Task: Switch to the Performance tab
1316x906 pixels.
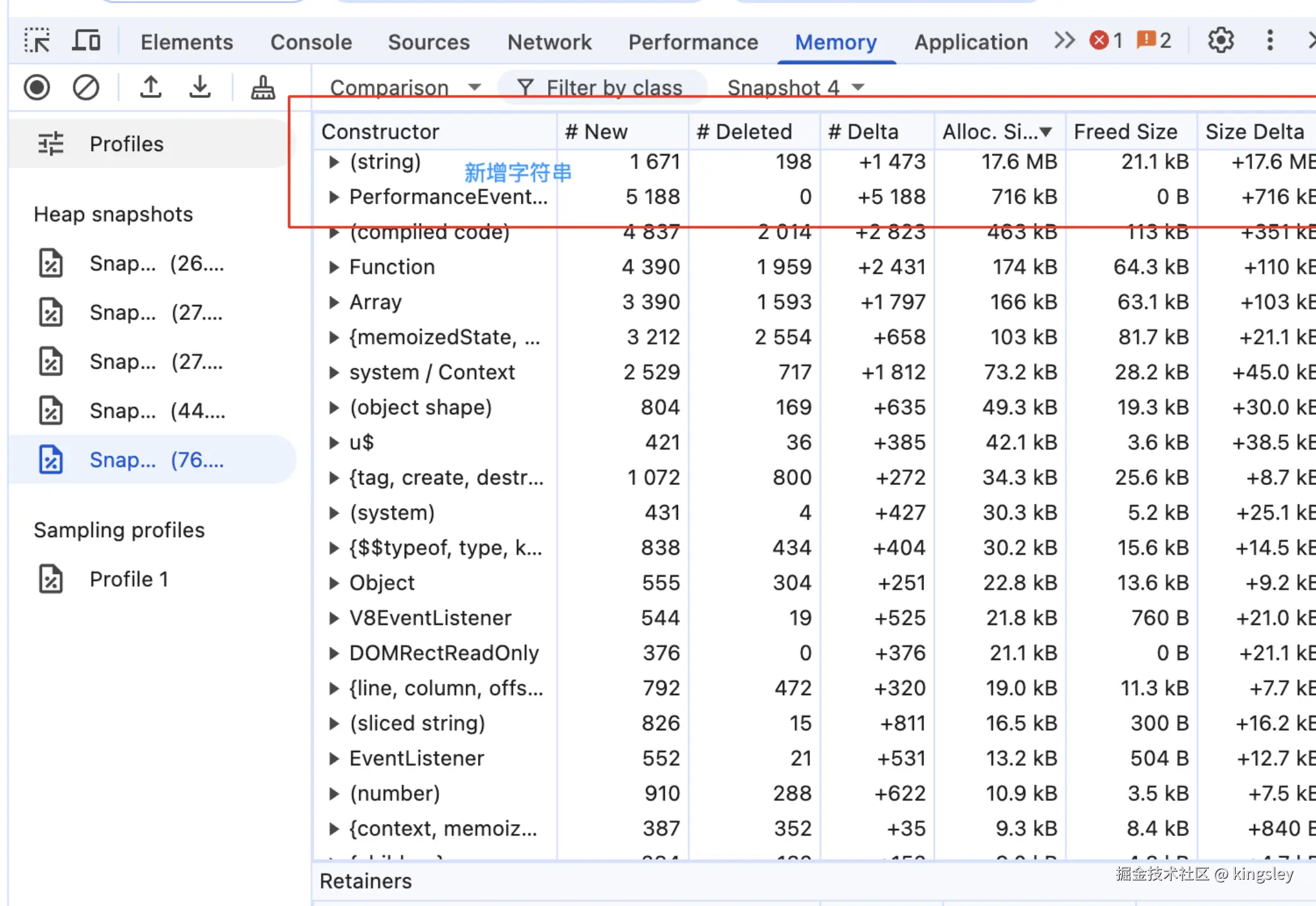Action: 693,42
